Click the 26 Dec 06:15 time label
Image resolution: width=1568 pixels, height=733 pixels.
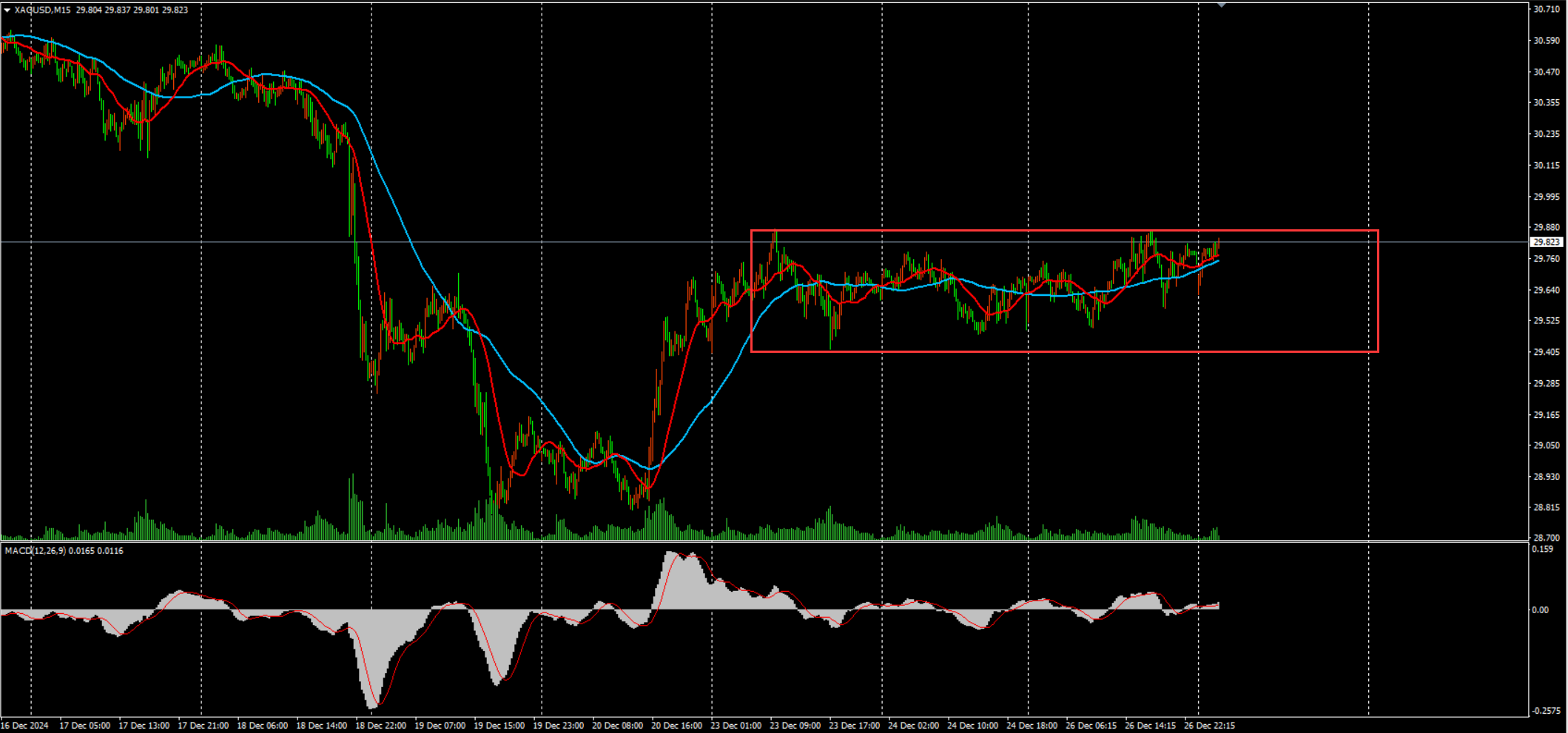point(1091,726)
